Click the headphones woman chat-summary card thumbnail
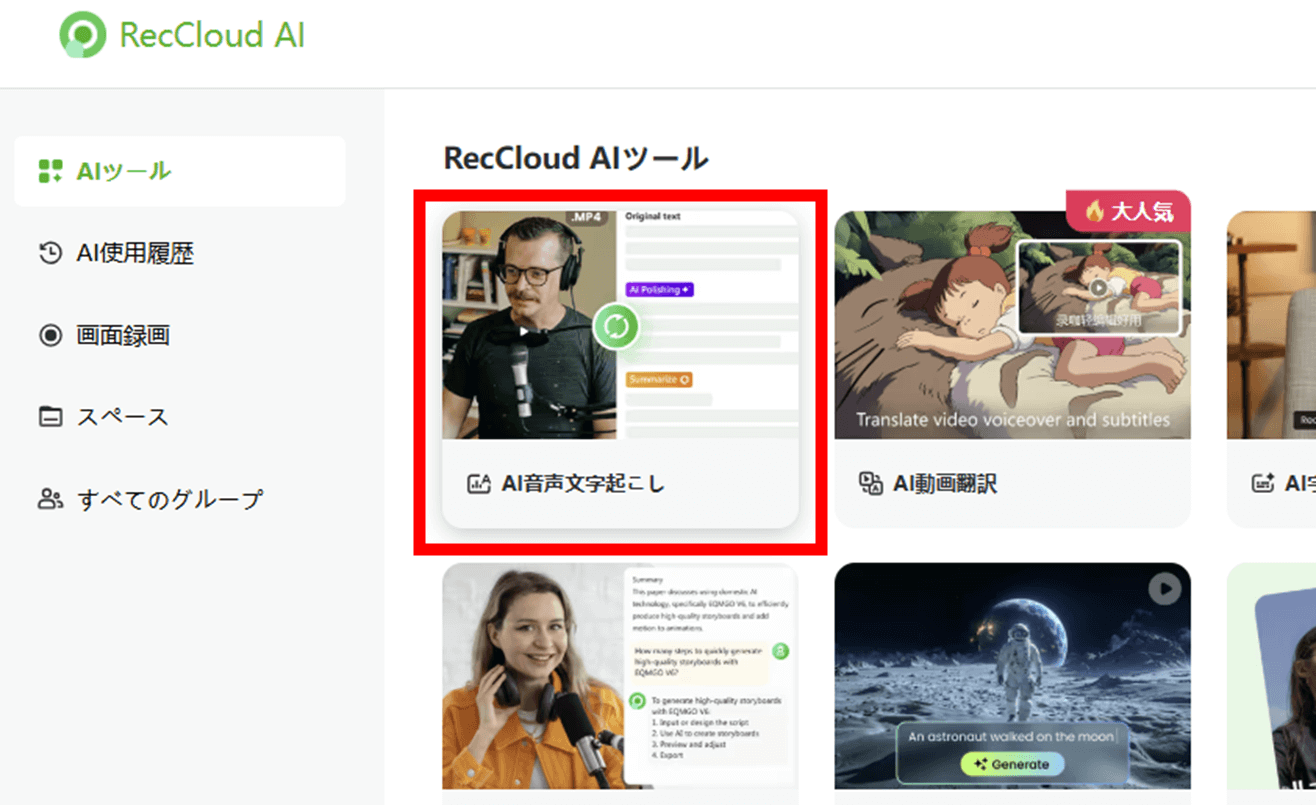 (621, 676)
